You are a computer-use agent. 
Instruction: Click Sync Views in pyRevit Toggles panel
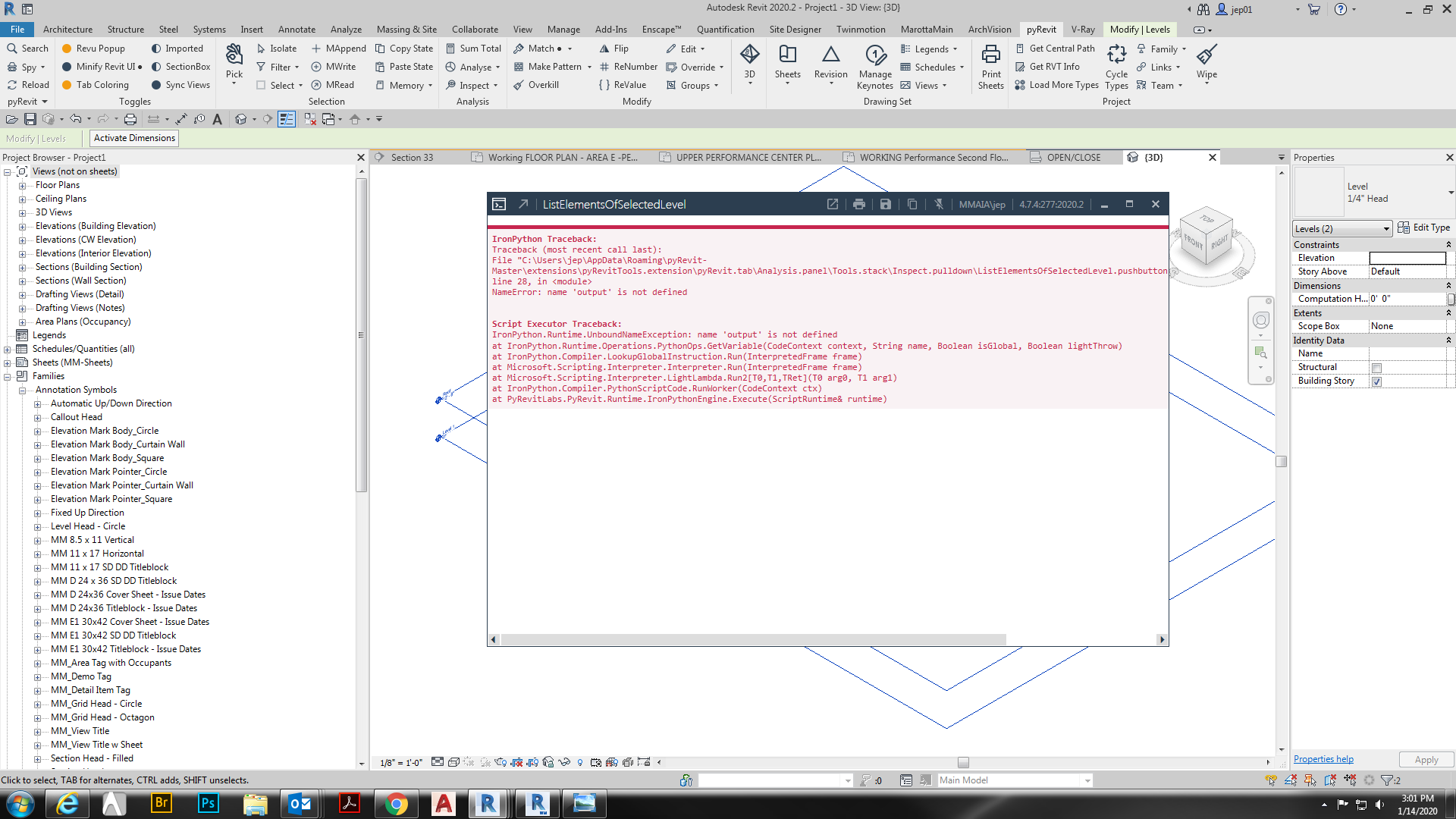tap(180, 85)
